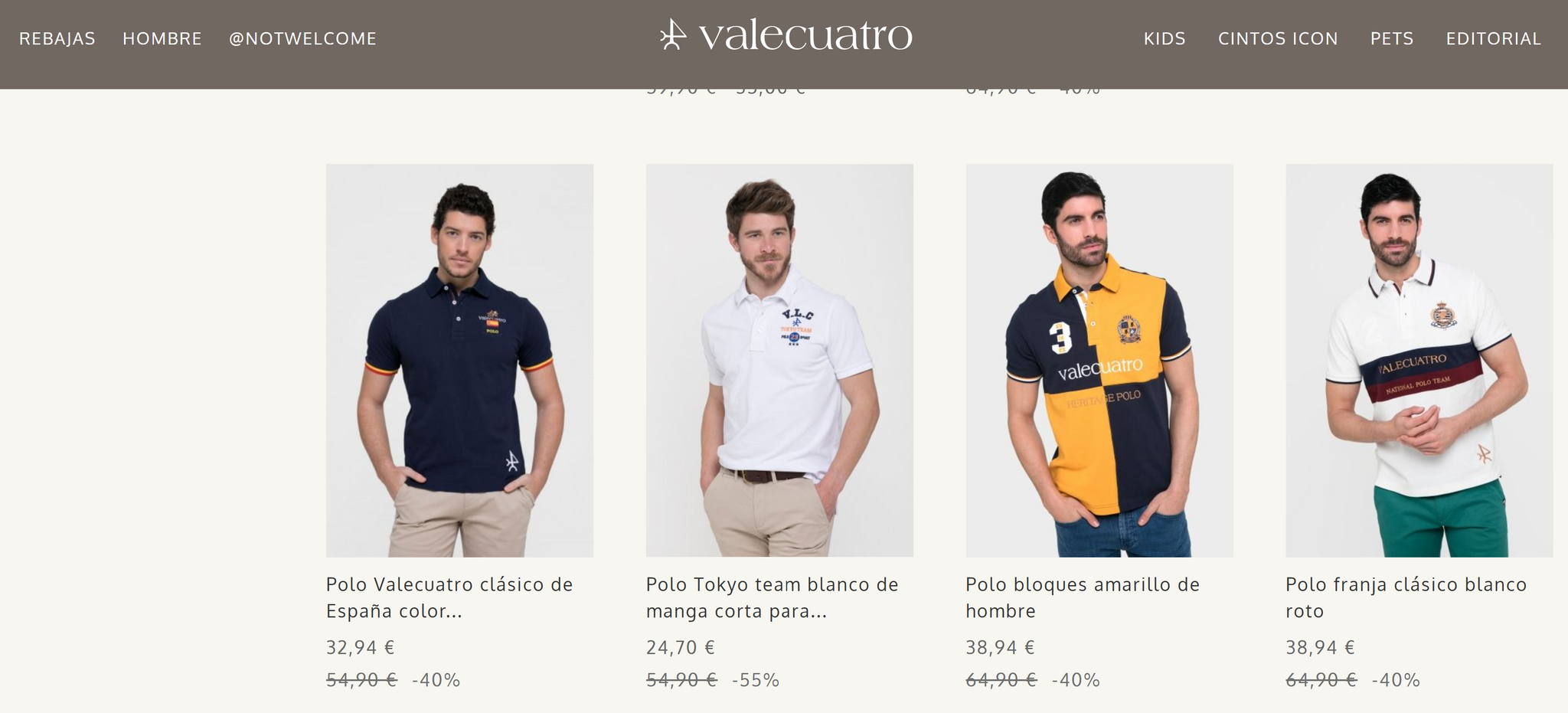The width and height of the screenshot is (1568, 713).
Task: Click the valecuatro wordmark in header
Action: 805,35
